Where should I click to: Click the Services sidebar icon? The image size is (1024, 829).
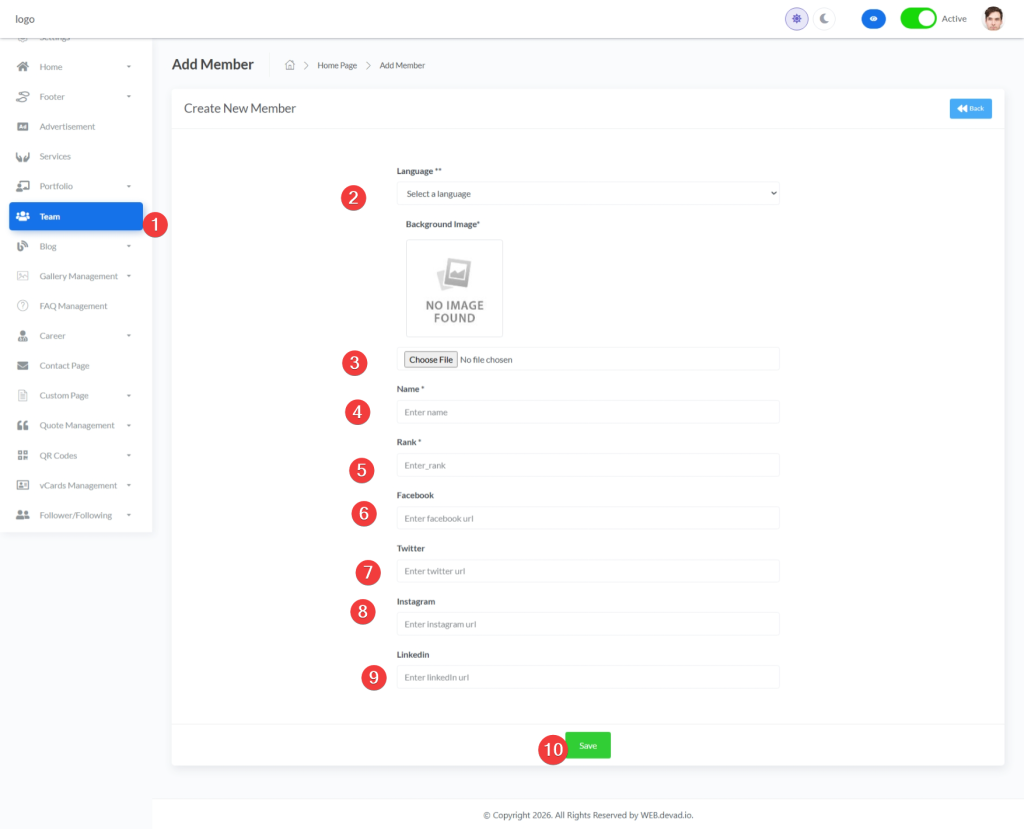tap(23, 157)
